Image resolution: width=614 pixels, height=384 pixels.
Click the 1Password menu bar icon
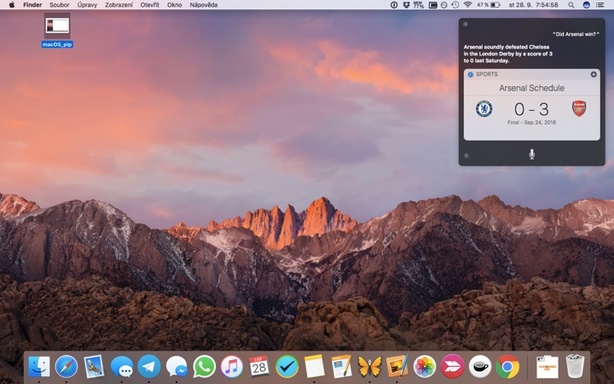tap(394, 5)
